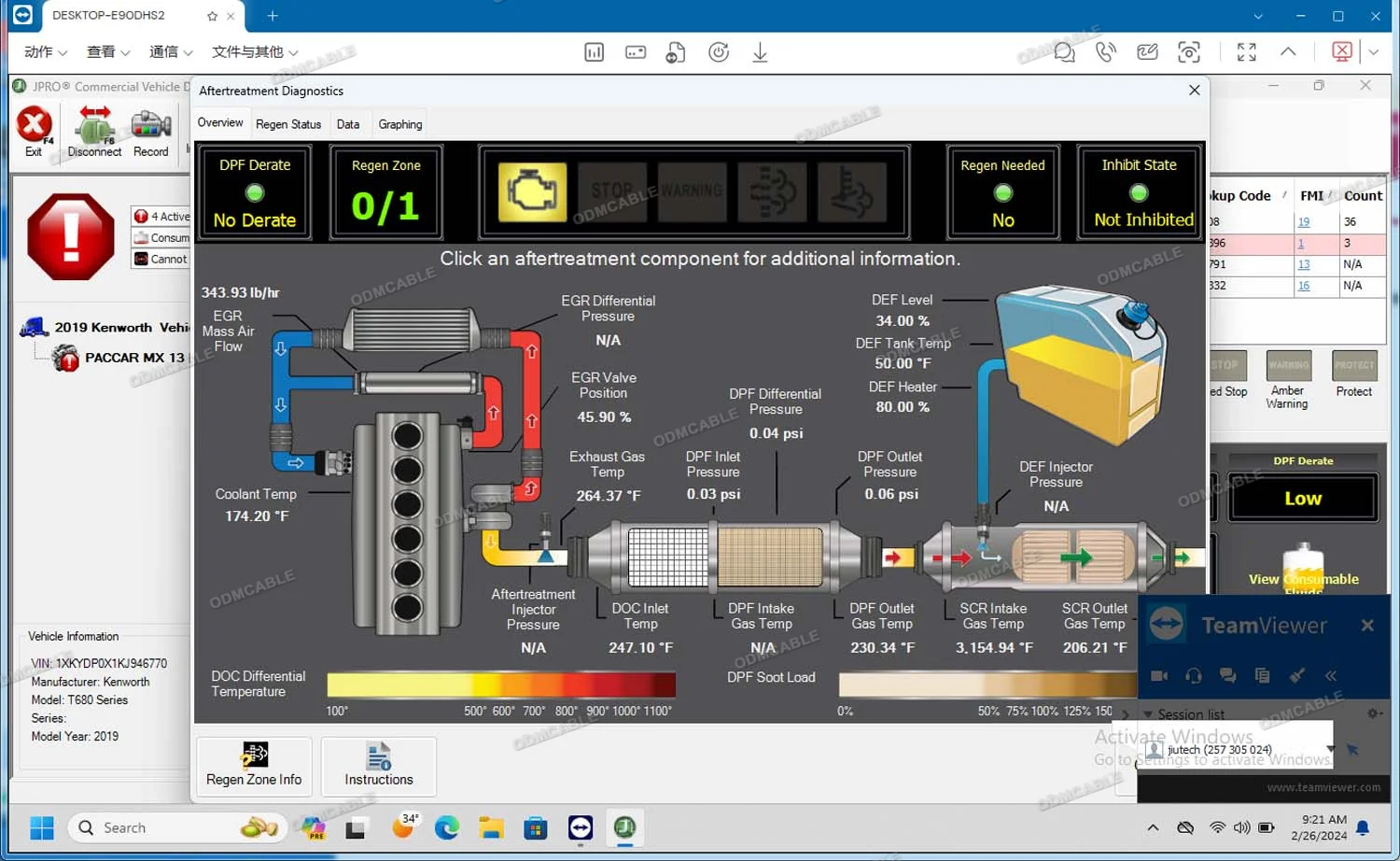Click the Record icon in JPRO
The width and height of the screenshot is (1400, 861).
[150, 131]
